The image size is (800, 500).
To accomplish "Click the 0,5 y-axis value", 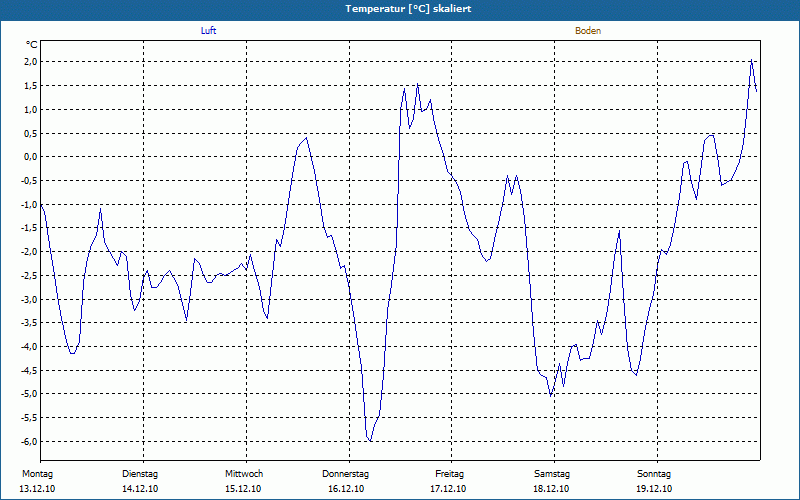I will coord(31,133).
